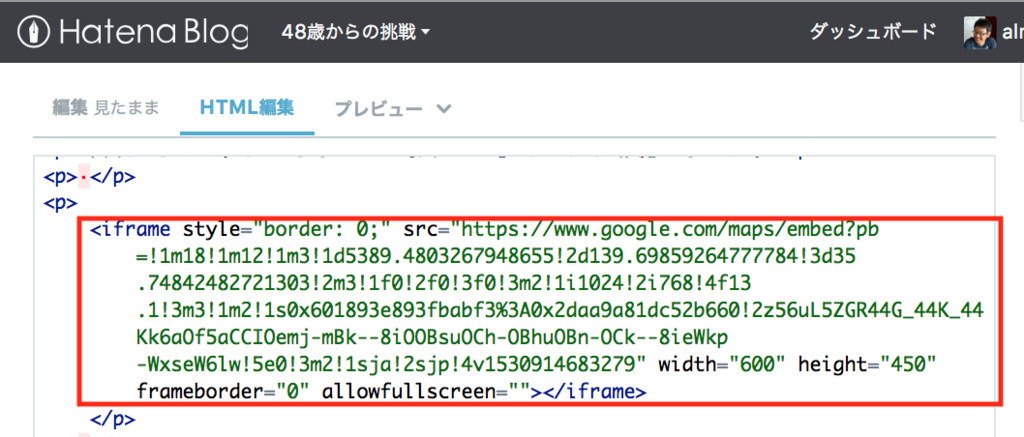
Task: Click the style="border: 0;" attribute
Action: pyautogui.click(x=286, y=229)
